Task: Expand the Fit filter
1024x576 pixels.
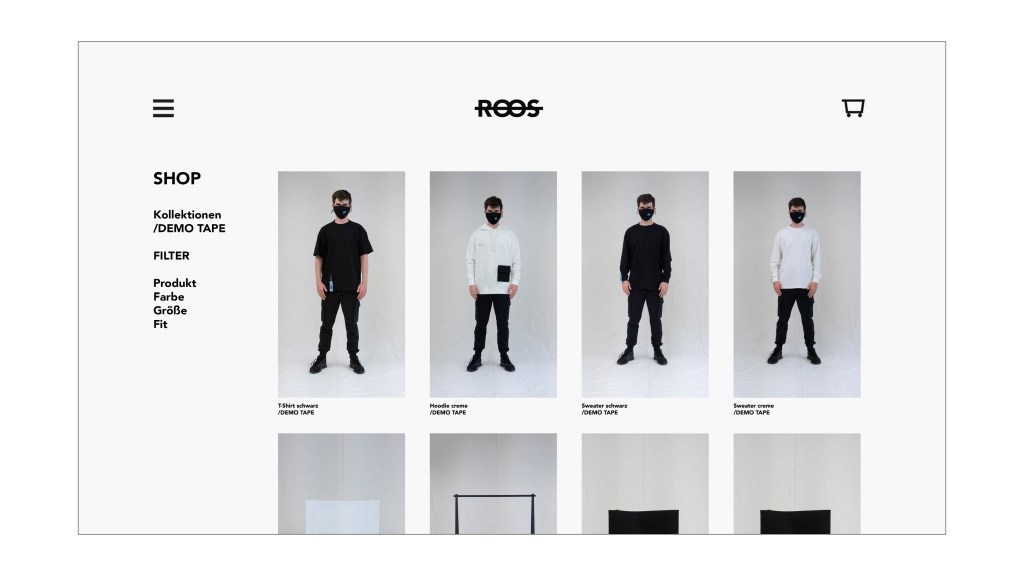Action: coord(160,324)
